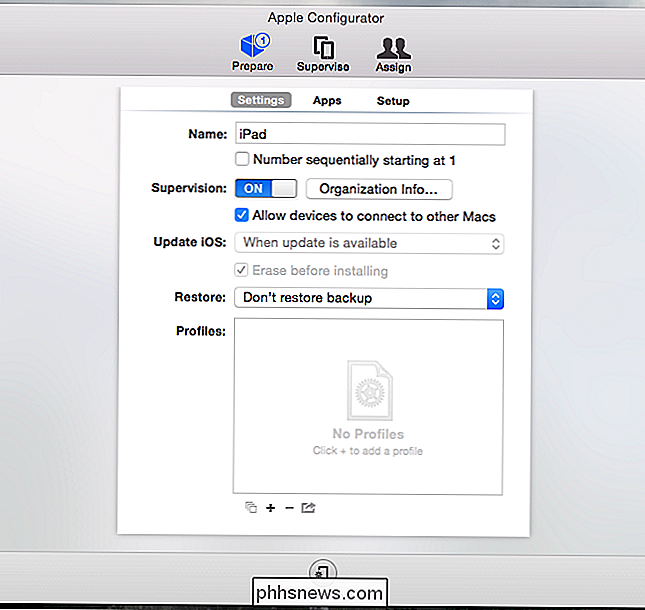The image size is (645, 610).
Task: Open the Restore backup dropdown
Action: click(369, 298)
